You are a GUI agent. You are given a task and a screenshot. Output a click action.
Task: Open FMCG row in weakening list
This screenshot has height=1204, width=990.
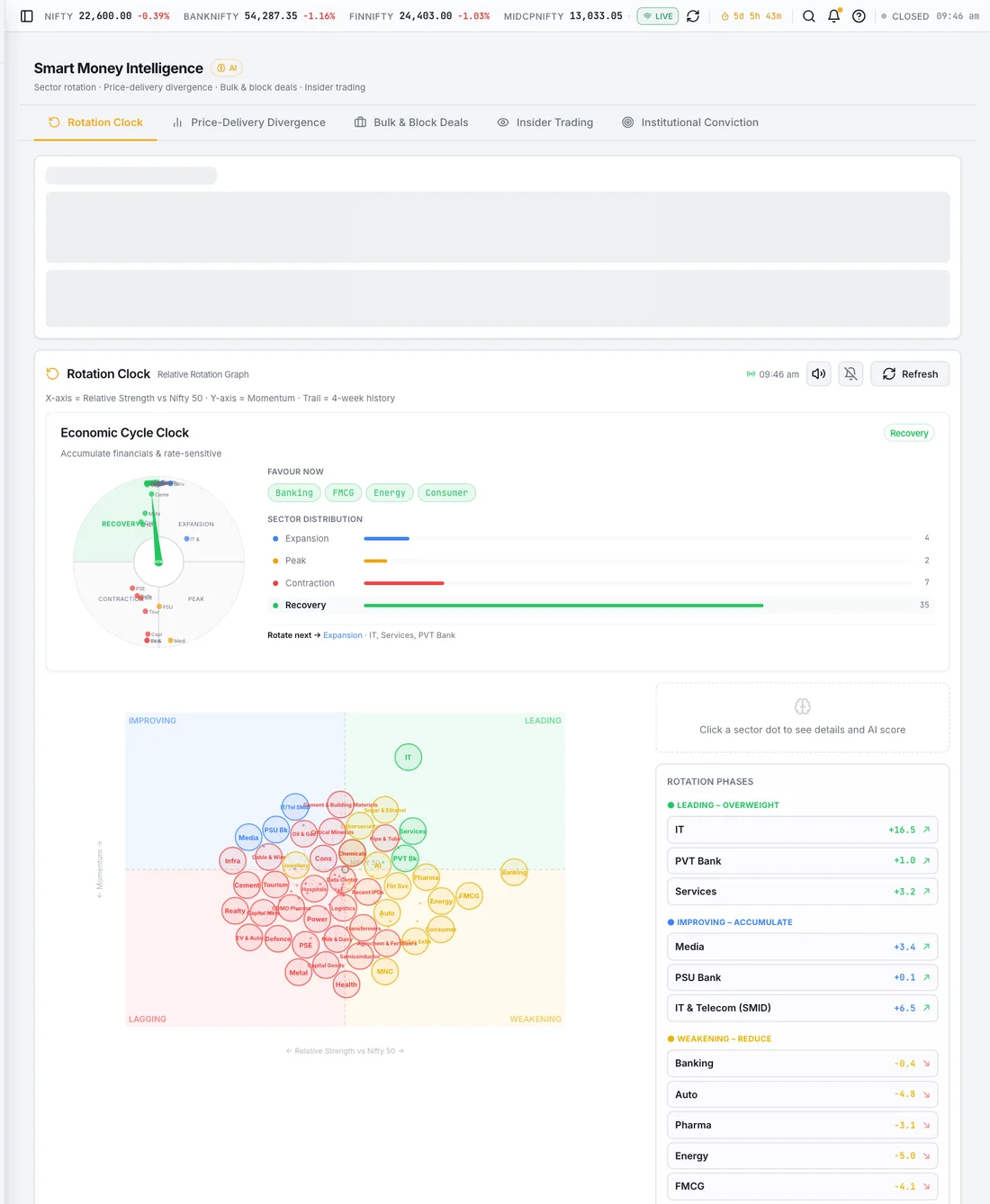point(802,1186)
